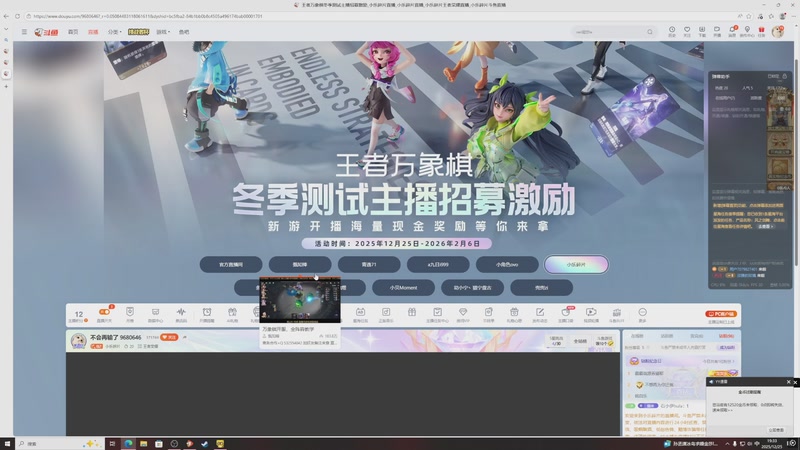Open the clipboard document icon
Screen dimensions: 800x450
pos(488,314)
